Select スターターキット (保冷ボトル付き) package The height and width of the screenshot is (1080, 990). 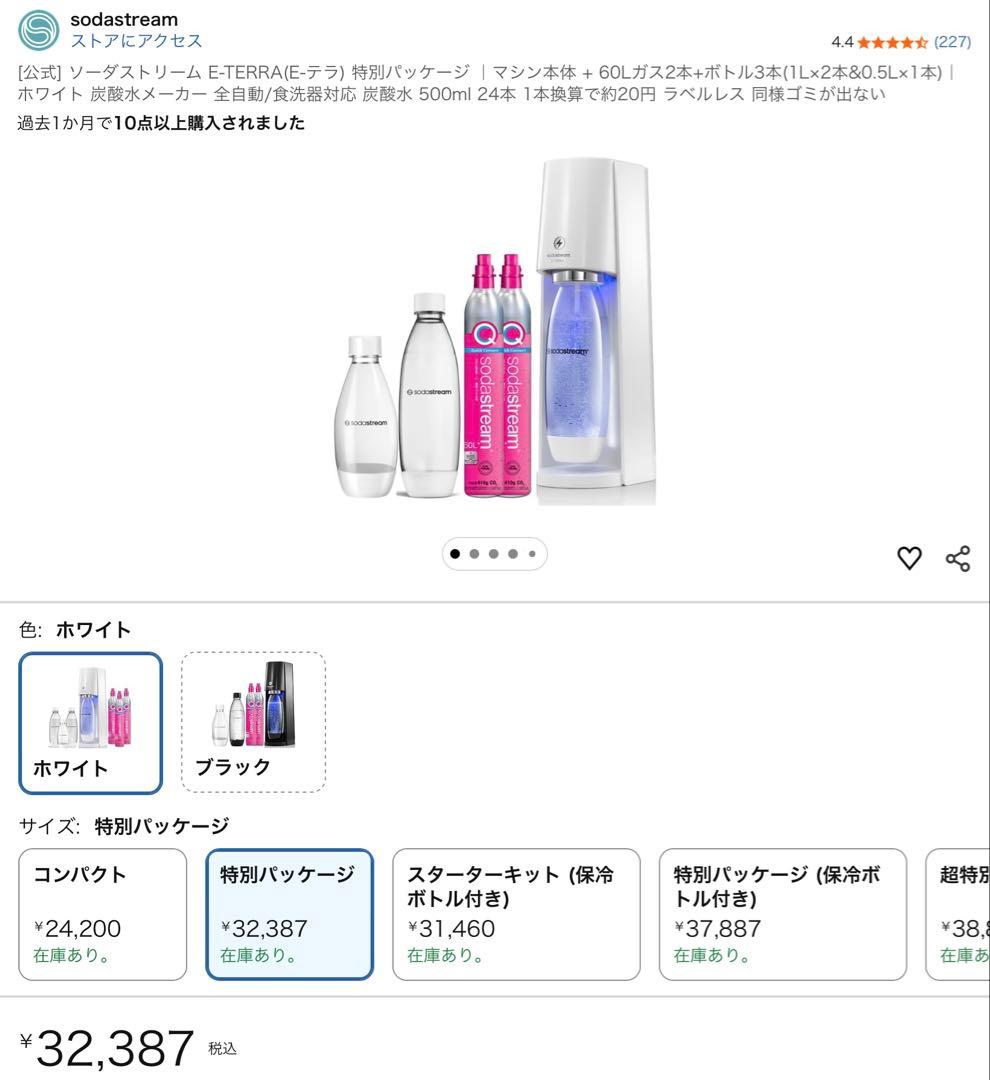517,913
